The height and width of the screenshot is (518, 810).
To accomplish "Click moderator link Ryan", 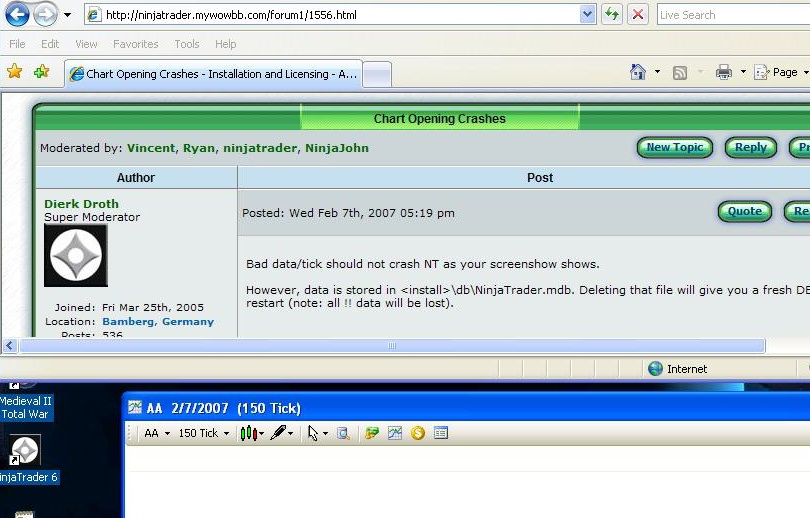I will point(199,148).
